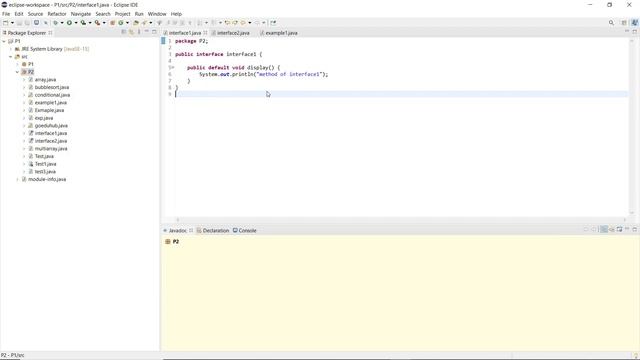This screenshot has height=360, width=640.
Task: Minimize the editor area
Action: 627,31
